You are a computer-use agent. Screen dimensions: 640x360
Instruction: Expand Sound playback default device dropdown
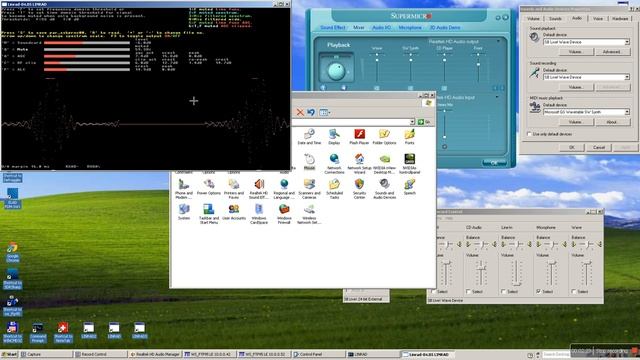[x=627, y=42]
